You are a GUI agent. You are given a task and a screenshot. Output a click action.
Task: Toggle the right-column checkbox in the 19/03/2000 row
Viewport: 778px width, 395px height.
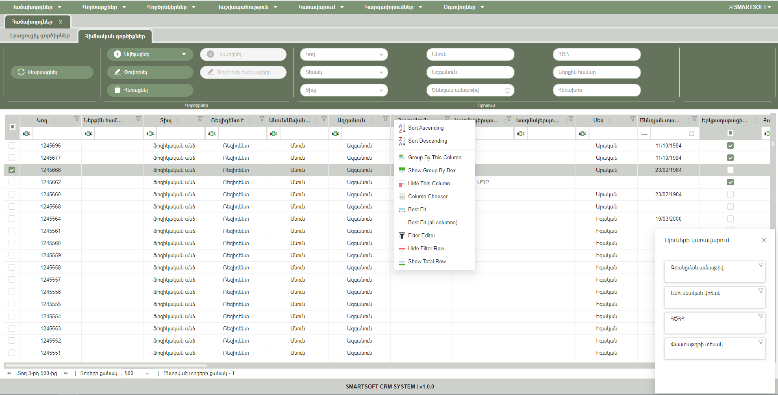tap(730, 218)
